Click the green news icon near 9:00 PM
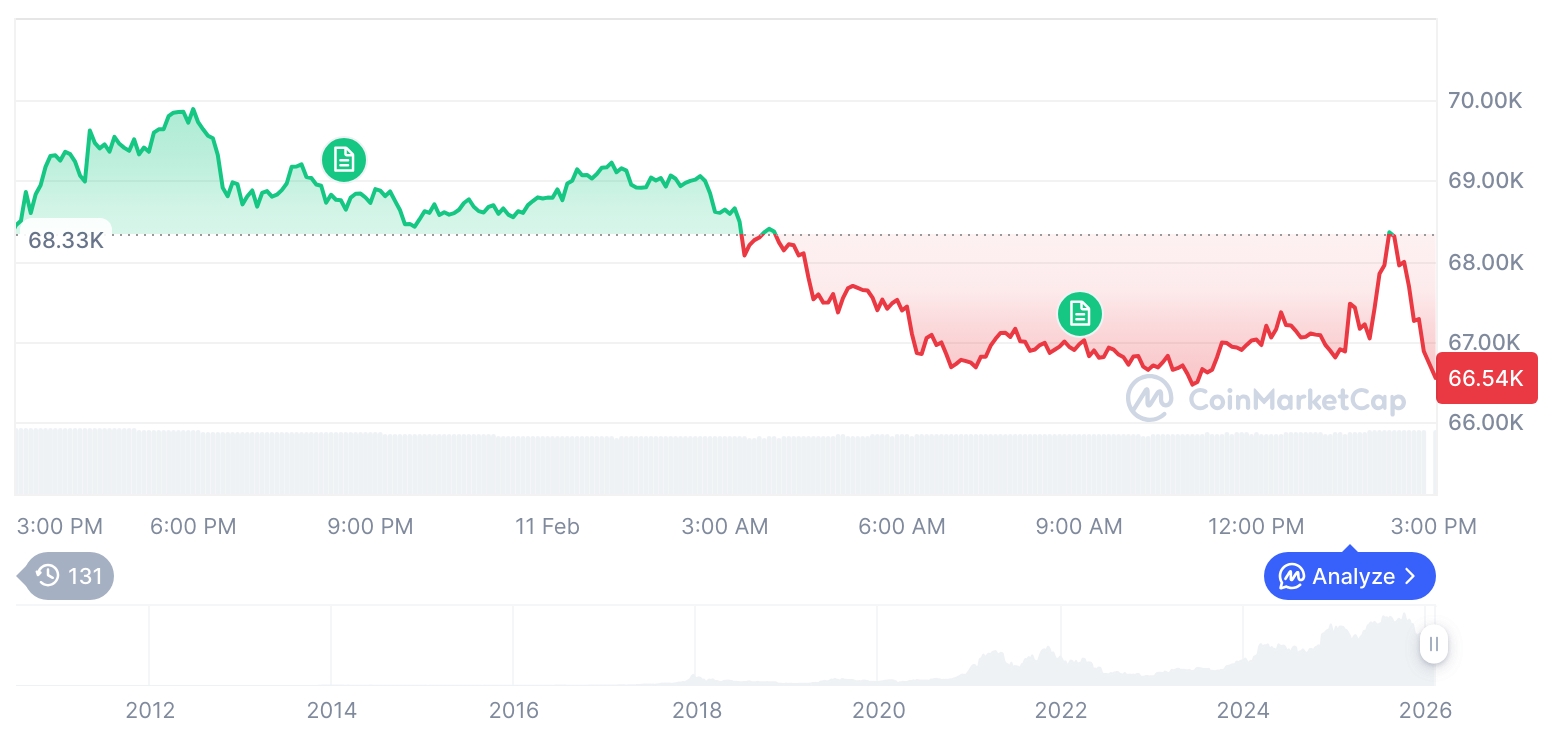The height and width of the screenshot is (732, 1566). [344, 160]
